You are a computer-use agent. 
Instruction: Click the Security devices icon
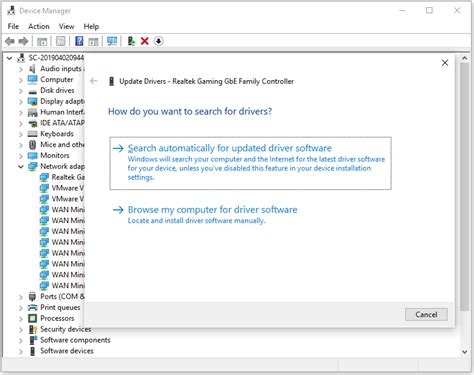[x=33, y=329]
